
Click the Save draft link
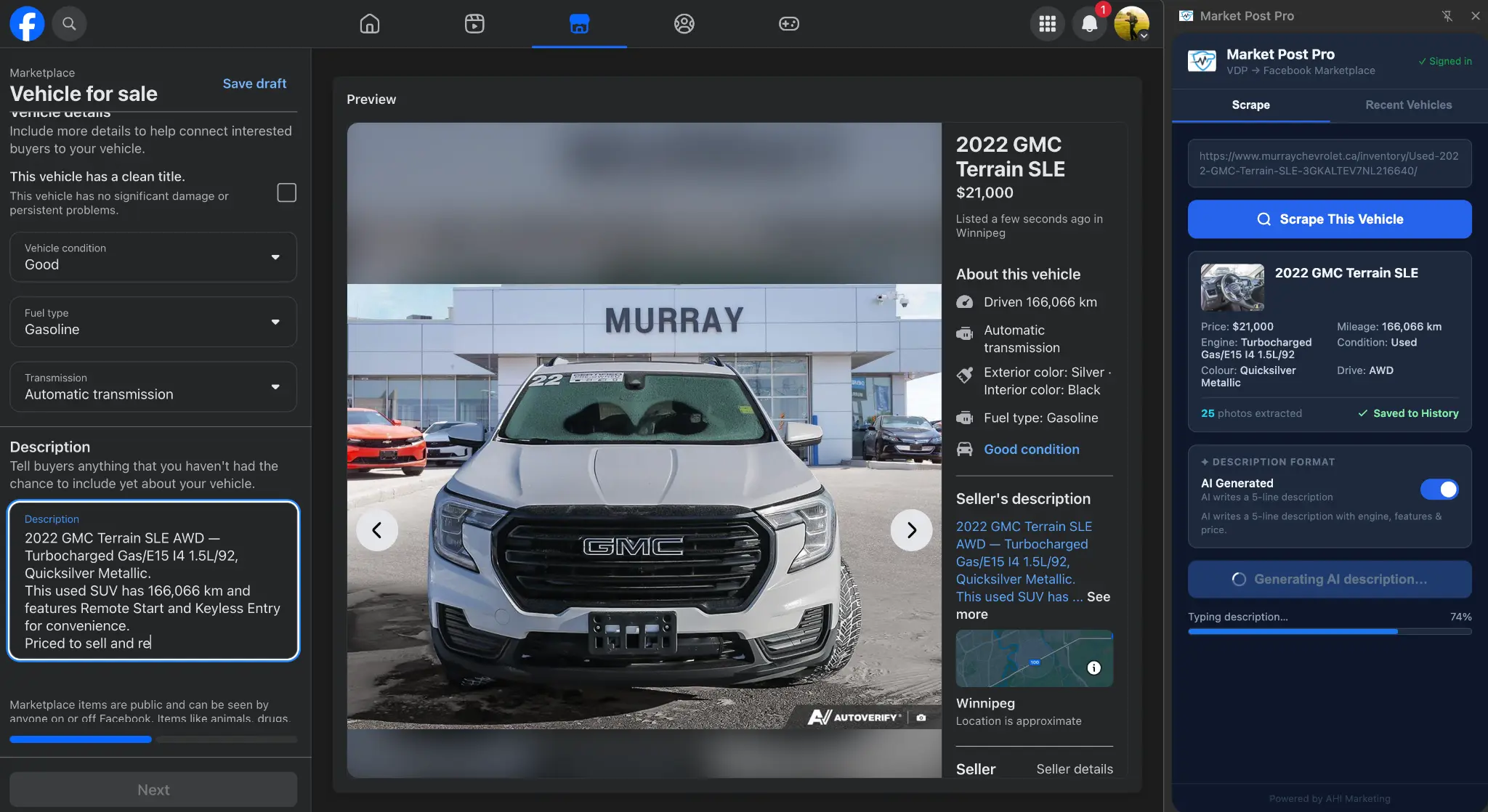pos(254,84)
